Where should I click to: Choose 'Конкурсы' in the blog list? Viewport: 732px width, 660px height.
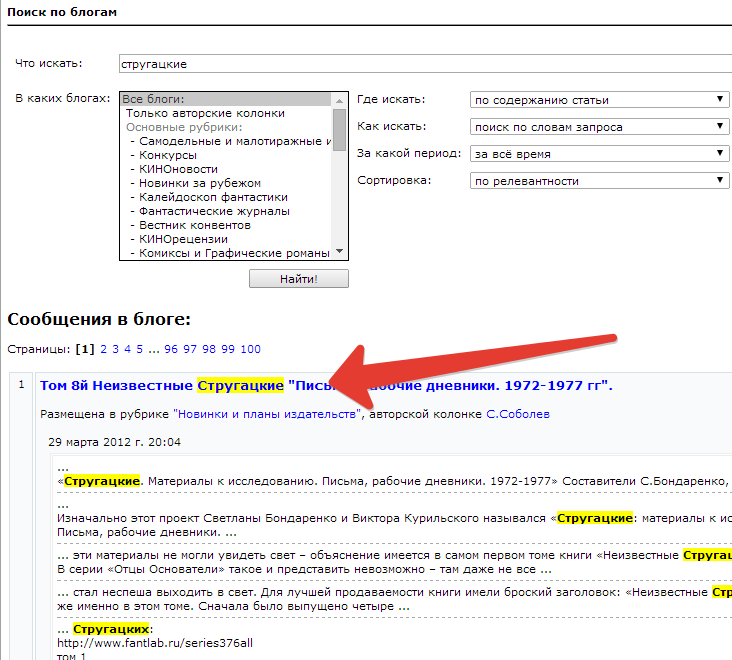168,155
